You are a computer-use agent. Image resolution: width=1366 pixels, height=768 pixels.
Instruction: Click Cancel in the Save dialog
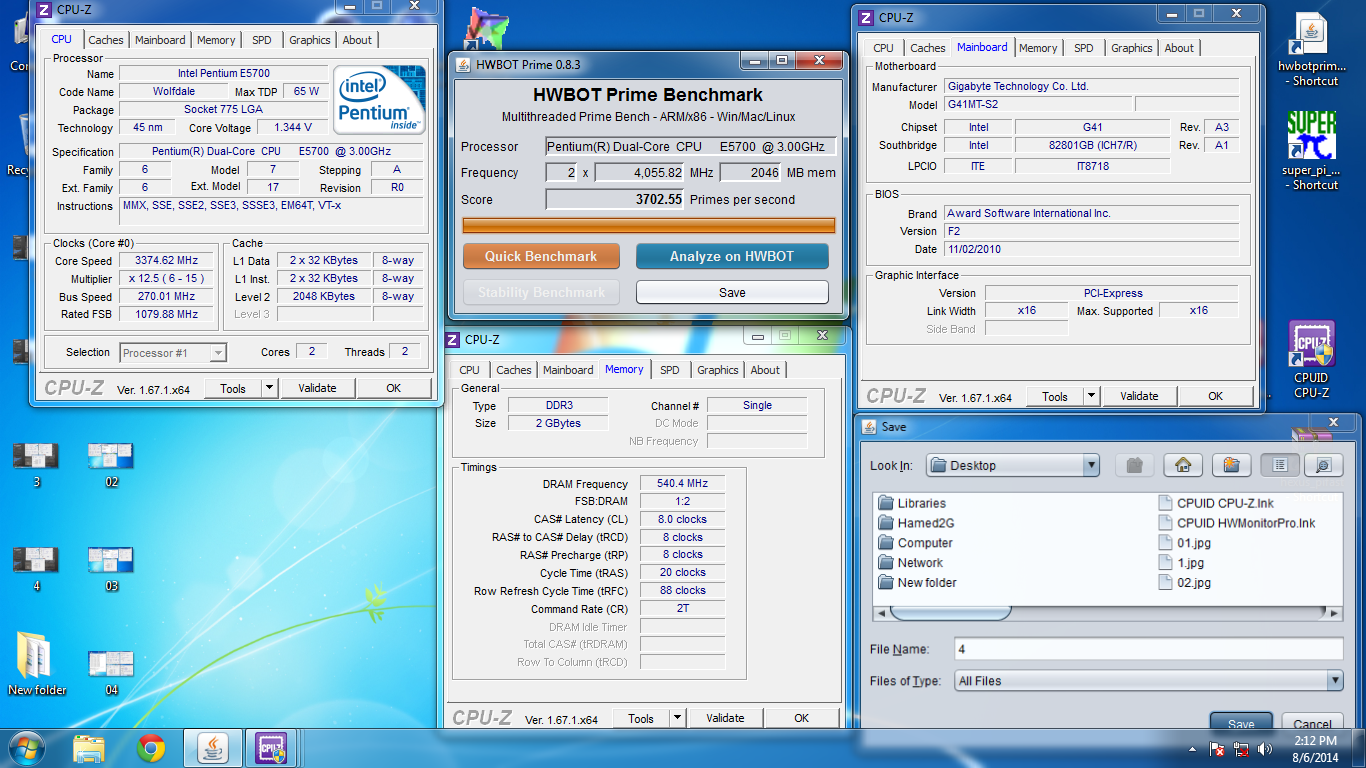1312,723
